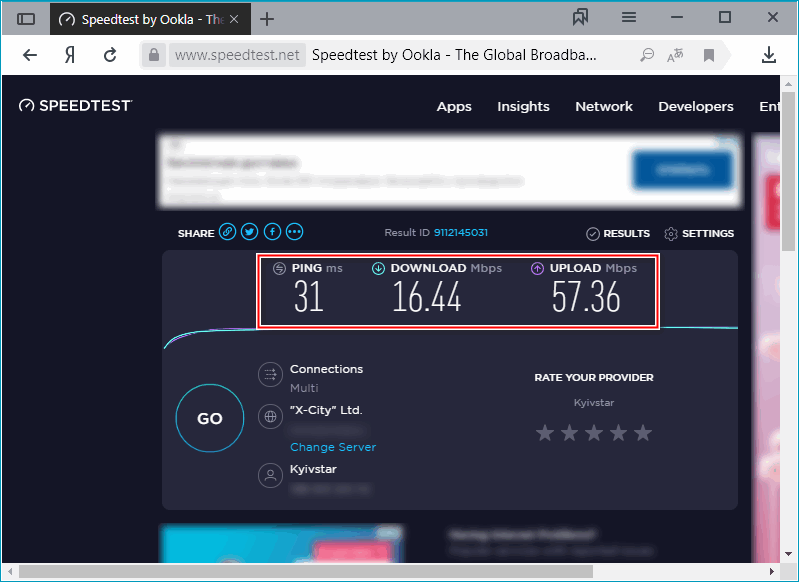Click the scrollbar down arrow

788,554
